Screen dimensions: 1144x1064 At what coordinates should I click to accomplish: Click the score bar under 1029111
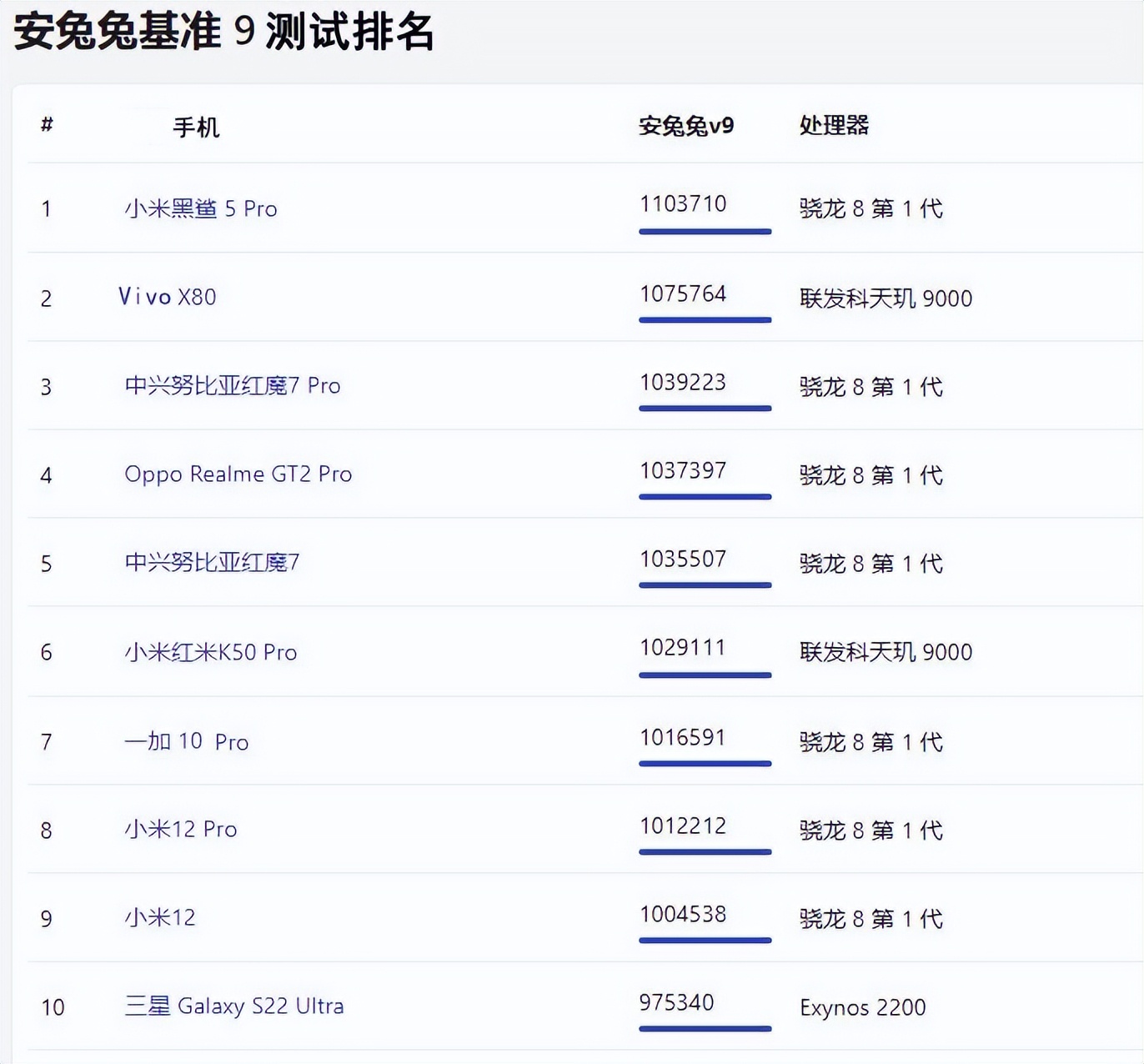705,675
